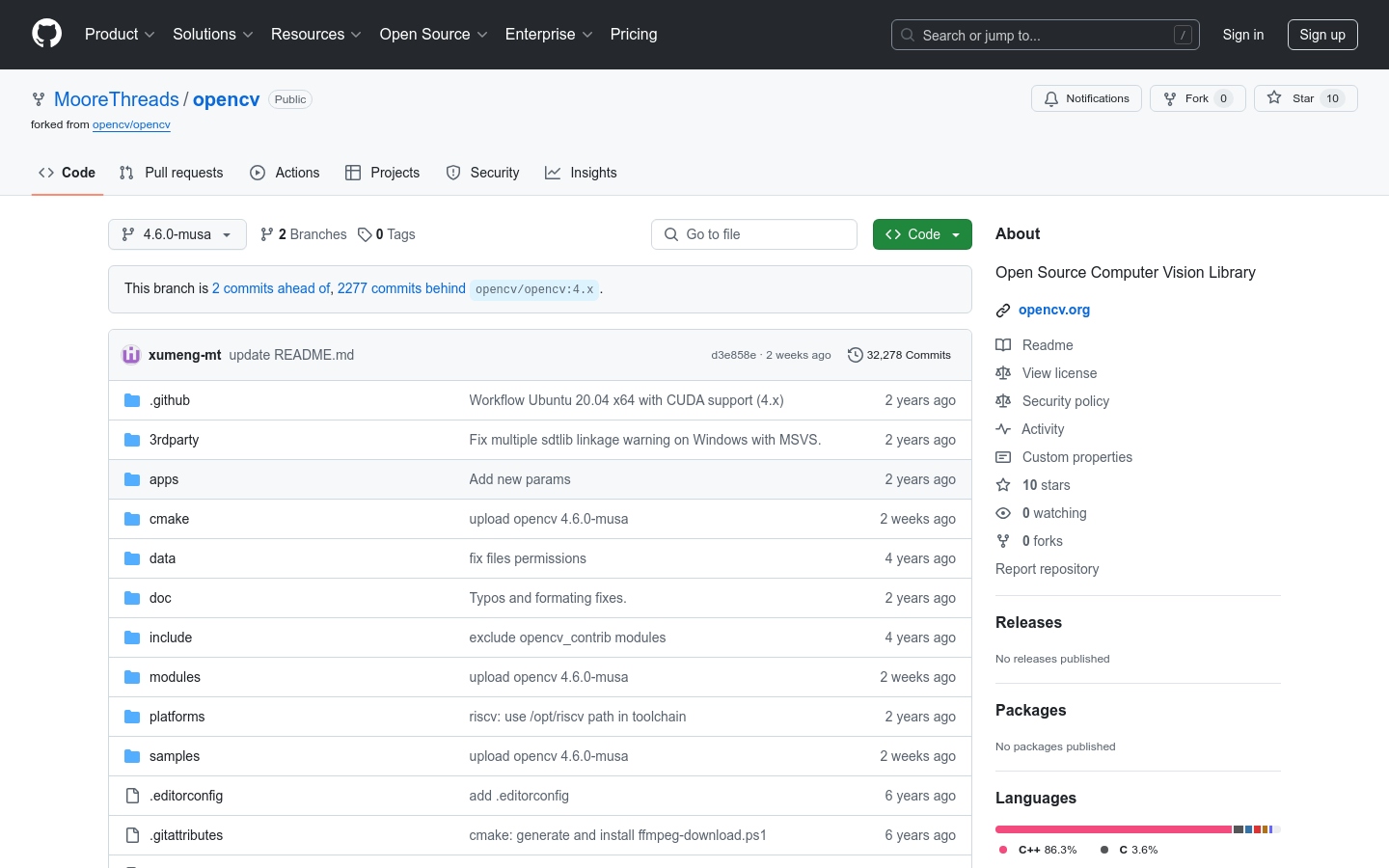
Task: Click the pink C++ language dot
Action: pyautogui.click(x=1003, y=850)
